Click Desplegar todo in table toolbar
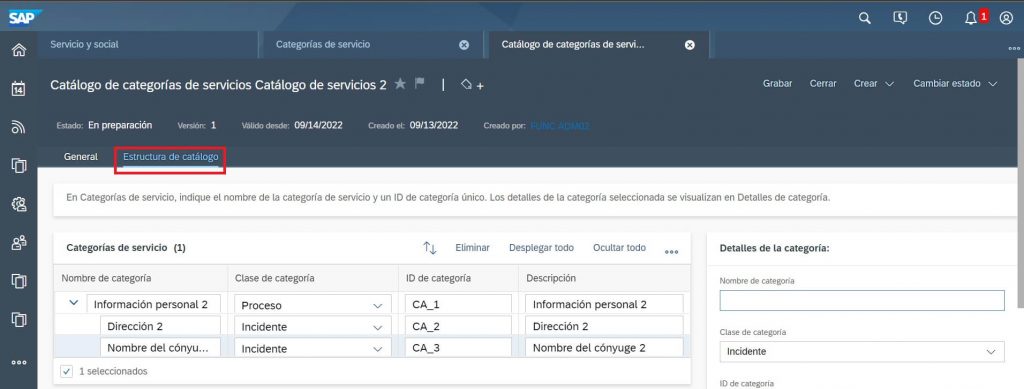The image size is (1024, 389). coord(541,248)
